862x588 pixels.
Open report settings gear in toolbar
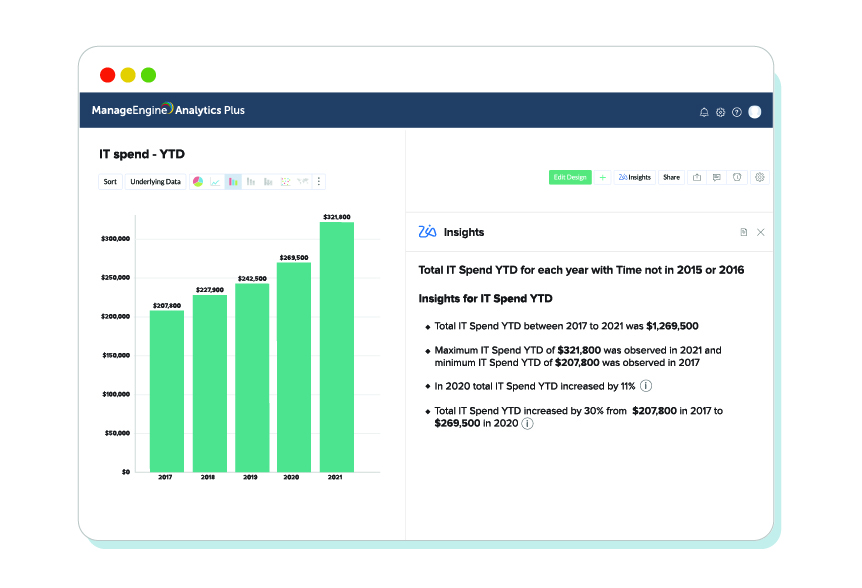click(x=760, y=177)
